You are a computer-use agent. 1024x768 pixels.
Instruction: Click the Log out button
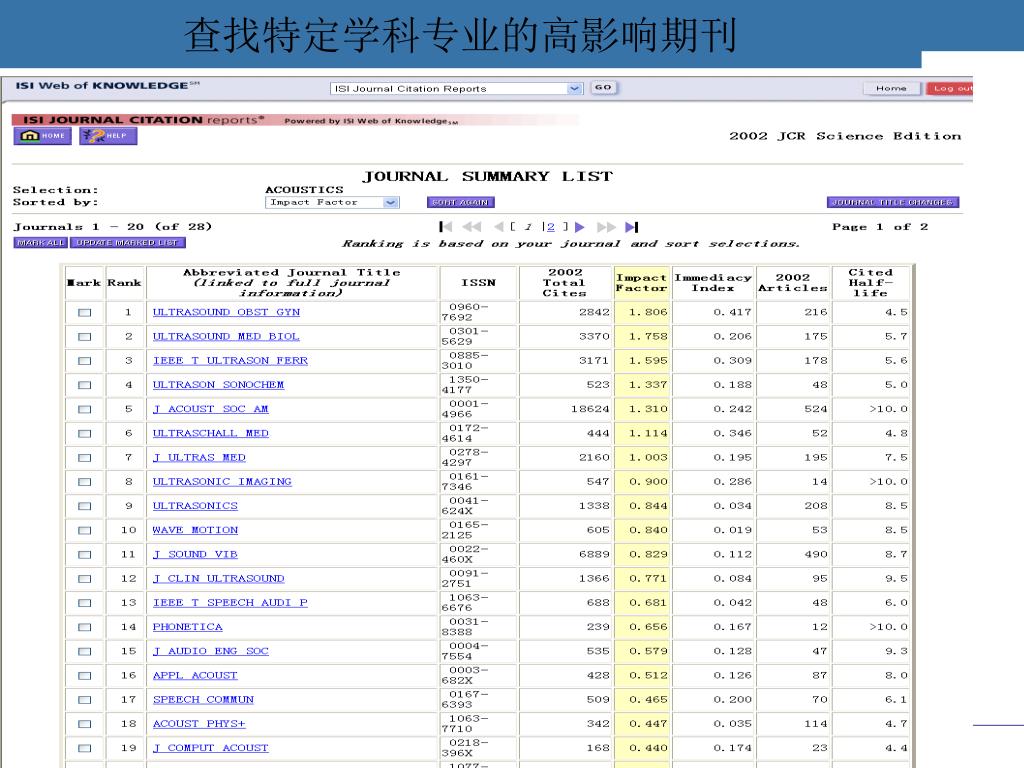[x=951, y=88]
